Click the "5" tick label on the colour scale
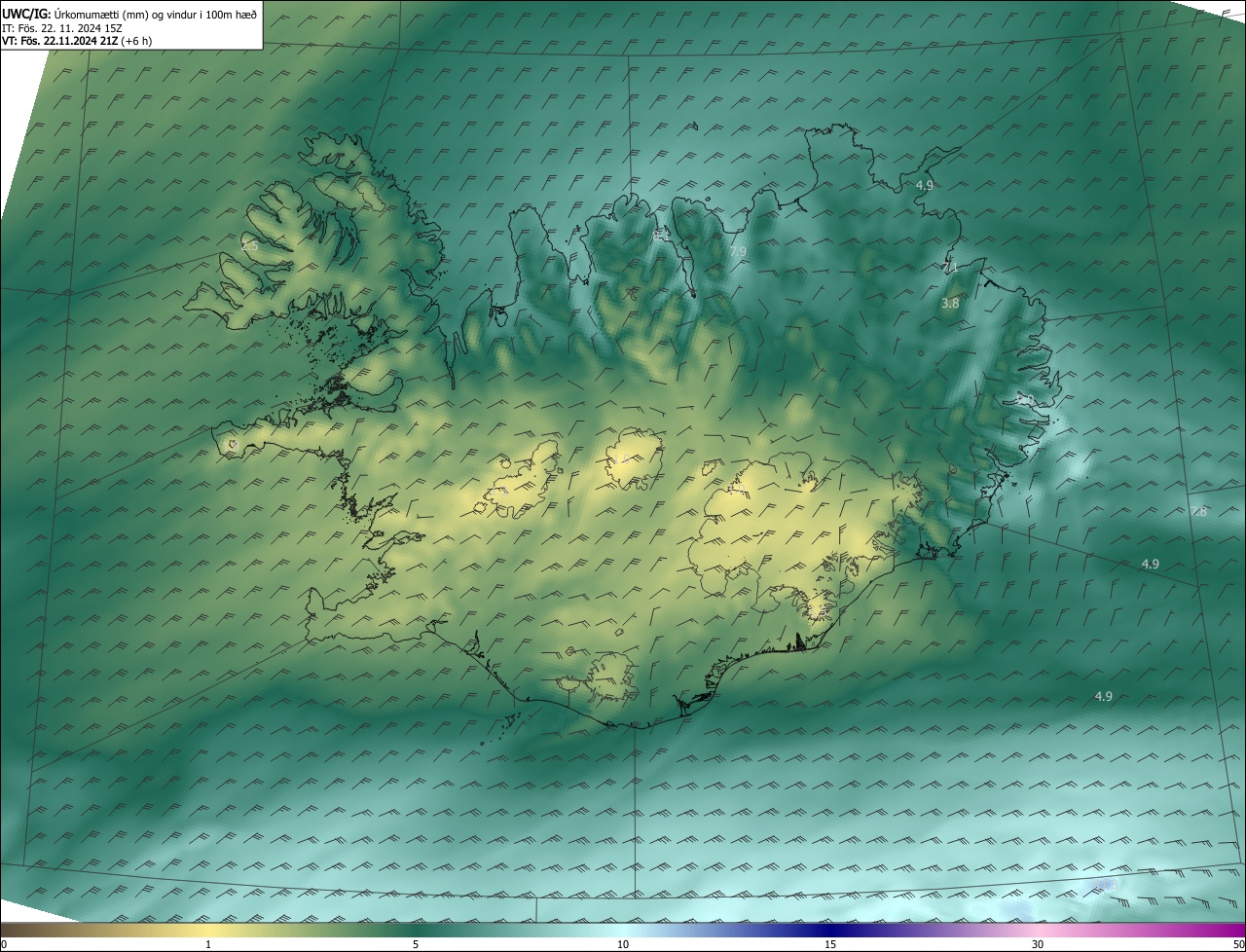 tap(416, 944)
